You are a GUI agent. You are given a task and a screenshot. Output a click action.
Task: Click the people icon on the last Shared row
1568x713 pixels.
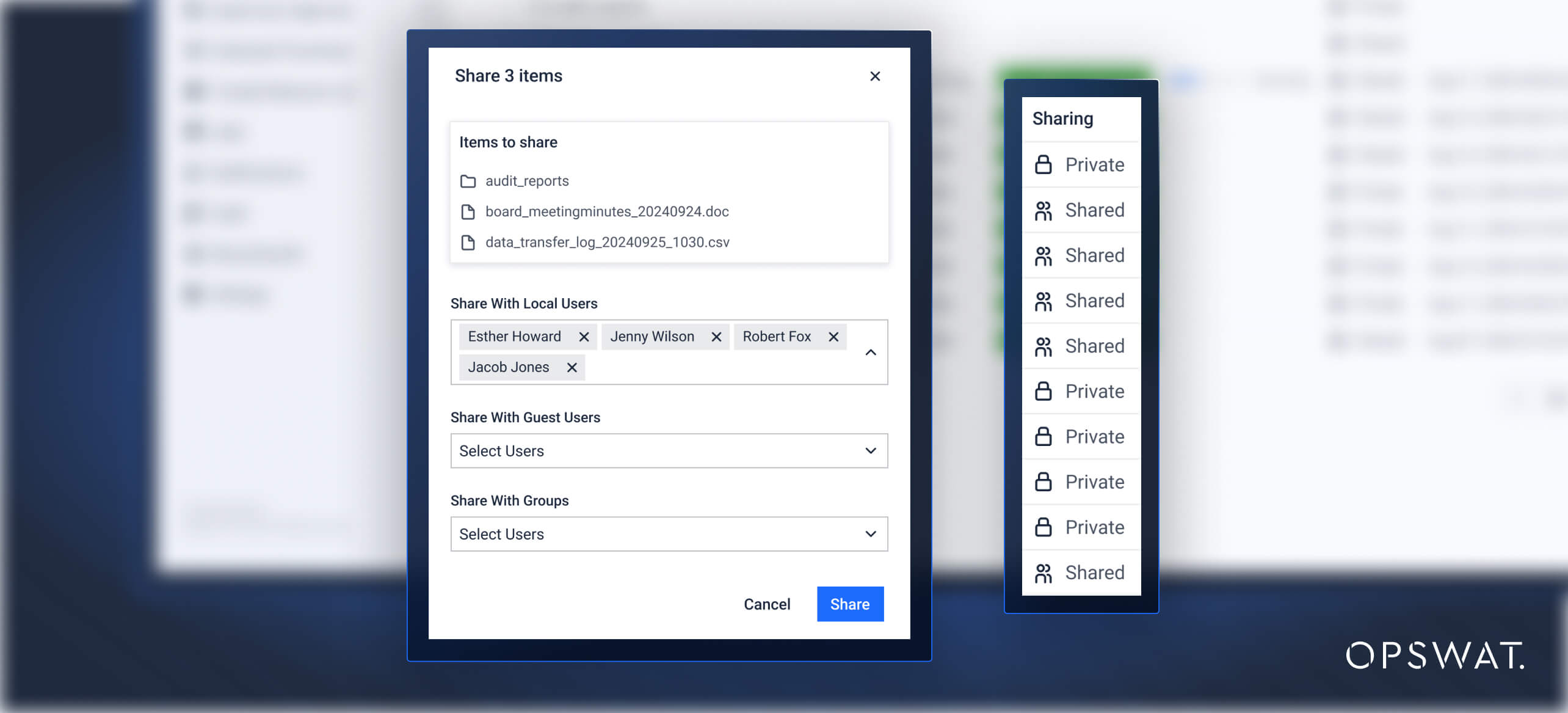(1043, 572)
